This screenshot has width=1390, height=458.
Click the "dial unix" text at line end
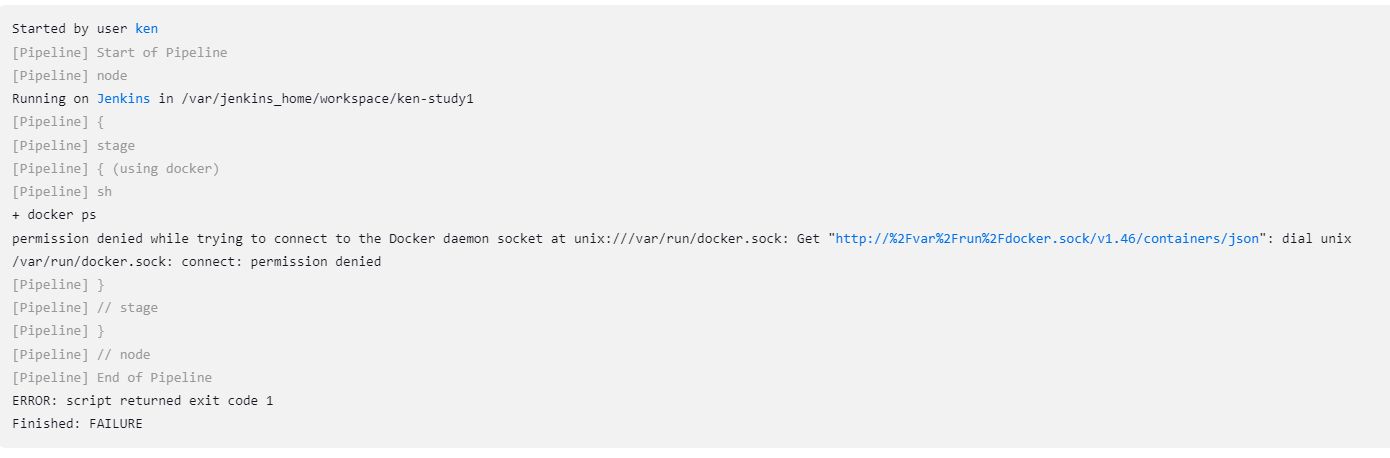1317,239
